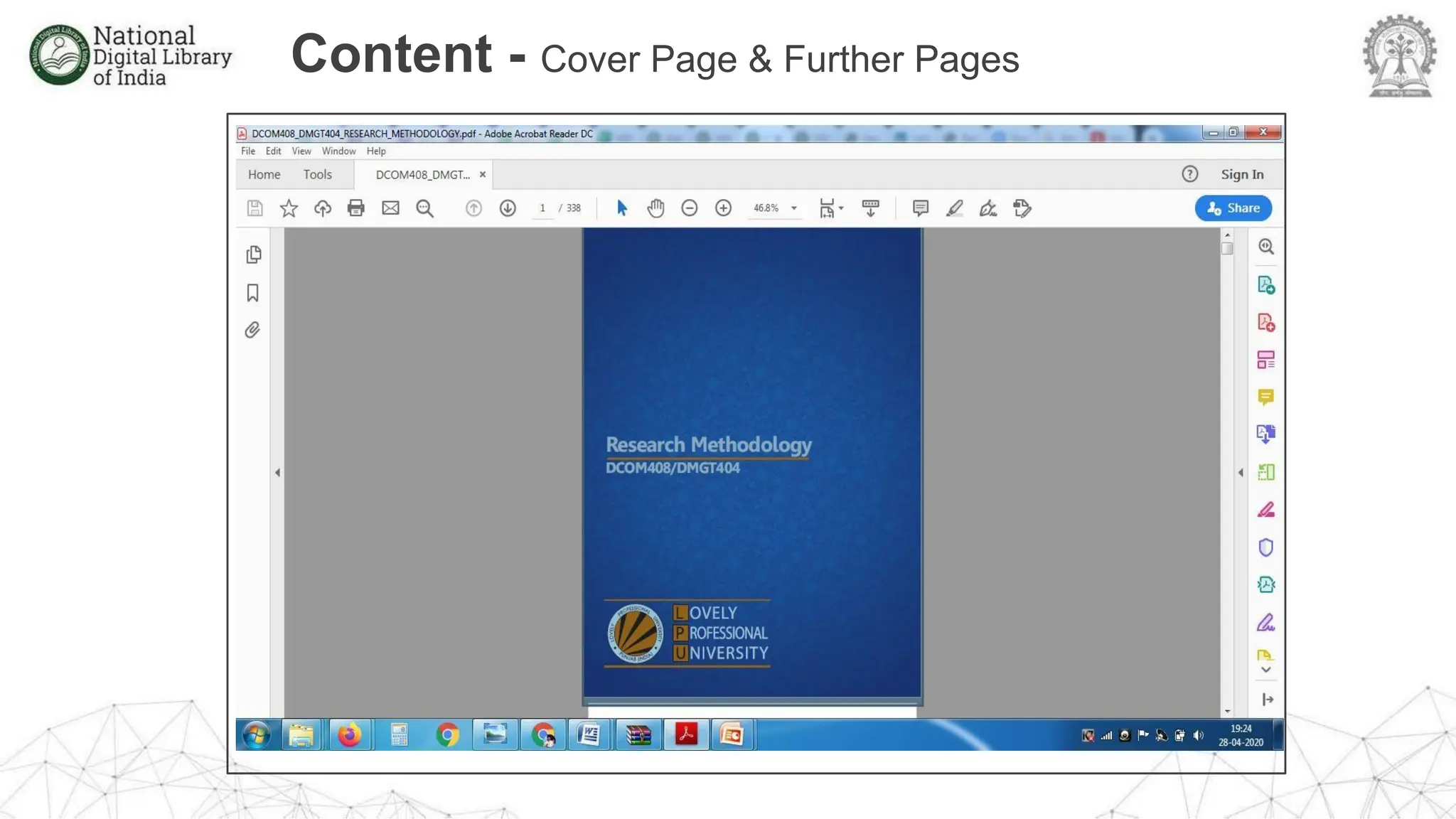This screenshot has height=819, width=1456.
Task: Collapse the left navigation pane arrow
Action: pyautogui.click(x=277, y=473)
